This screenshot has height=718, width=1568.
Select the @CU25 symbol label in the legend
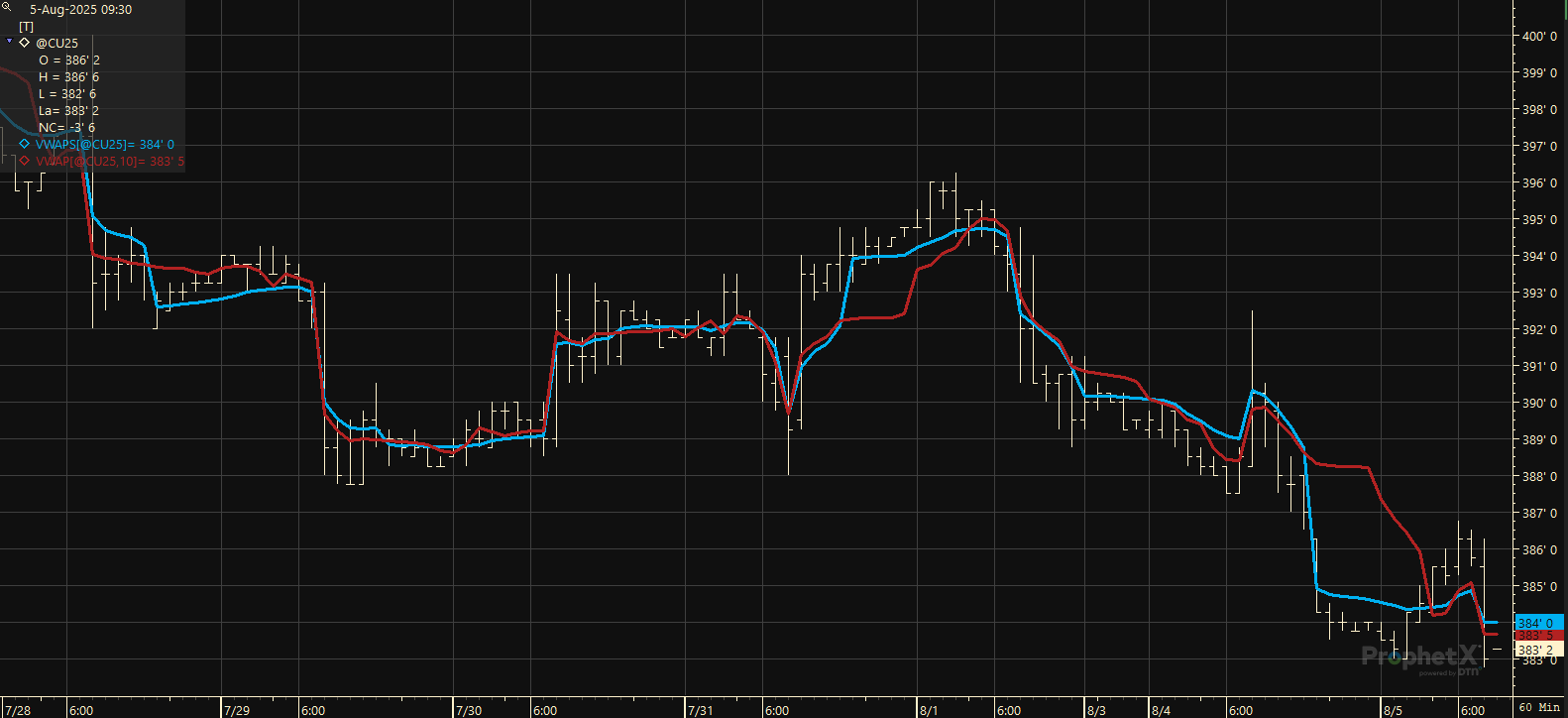(x=56, y=44)
